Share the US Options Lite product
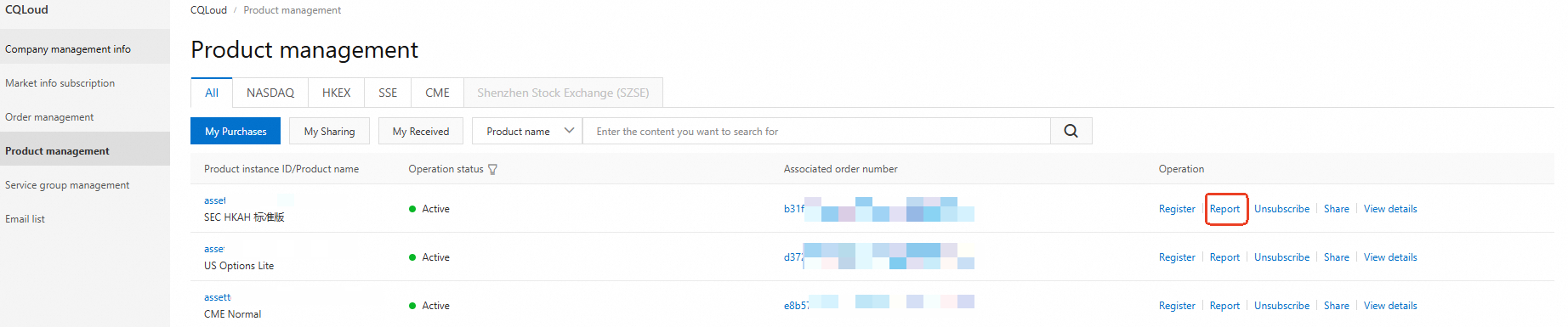The height and width of the screenshot is (327, 1568). [x=1337, y=257]
